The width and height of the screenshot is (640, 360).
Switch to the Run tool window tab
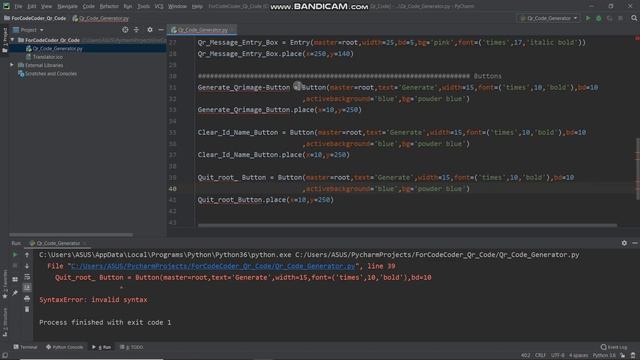(x=102, y=347)
